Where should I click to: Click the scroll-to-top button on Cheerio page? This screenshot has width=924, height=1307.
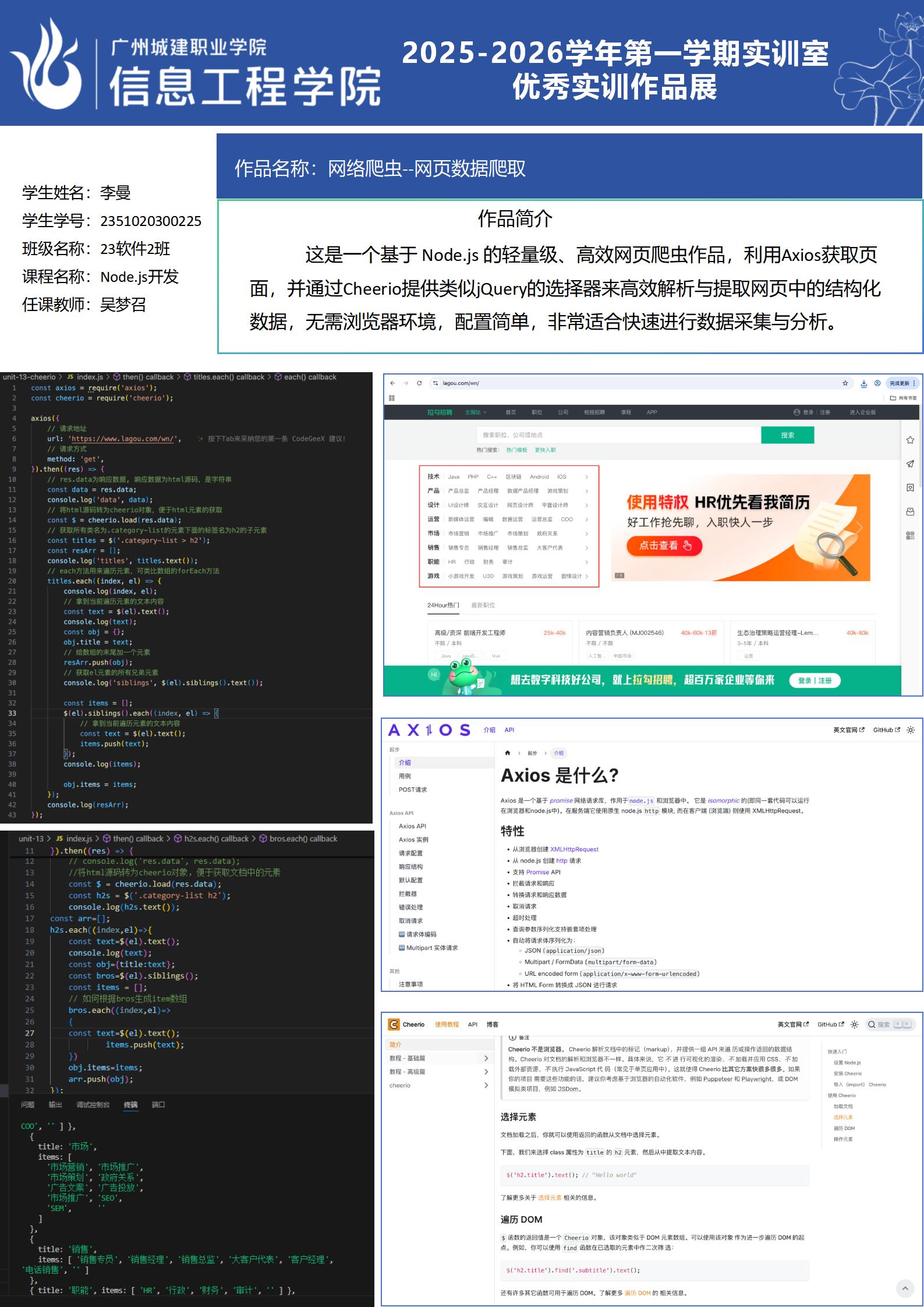point(905,1288)
